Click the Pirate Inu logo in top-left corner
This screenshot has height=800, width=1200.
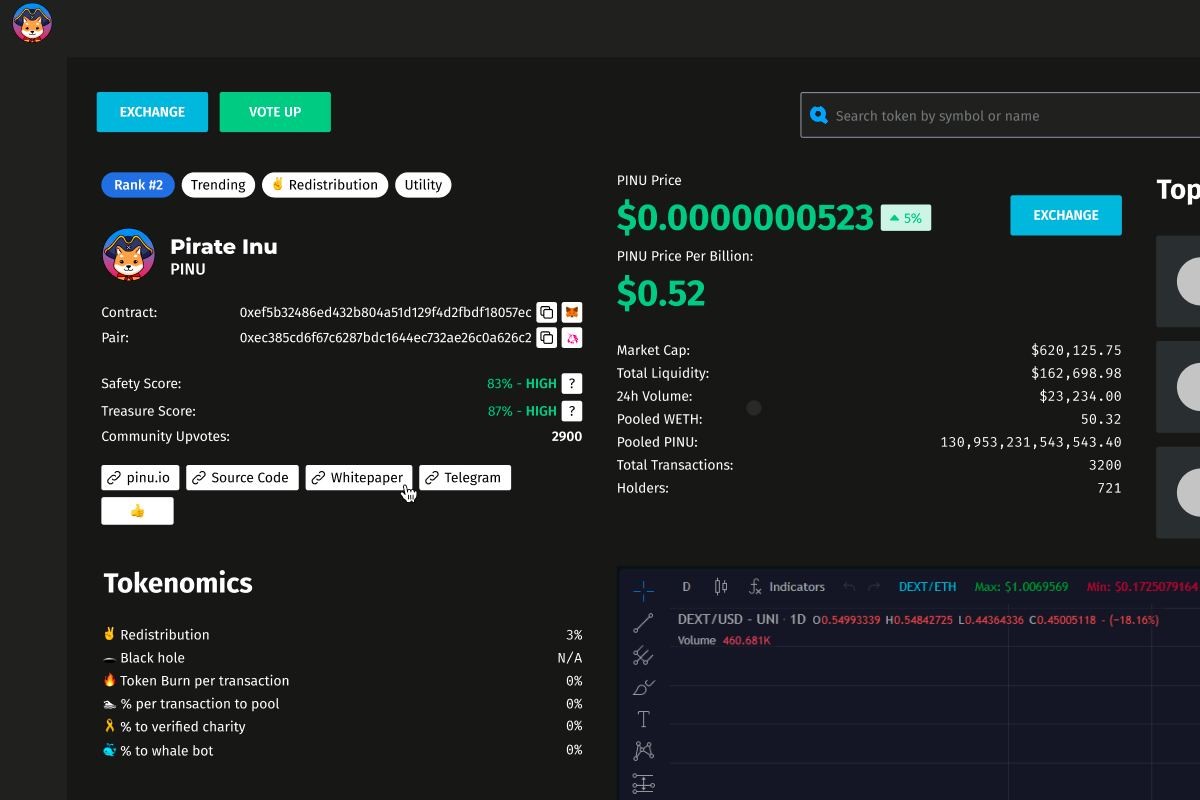(x=32, y=22)
